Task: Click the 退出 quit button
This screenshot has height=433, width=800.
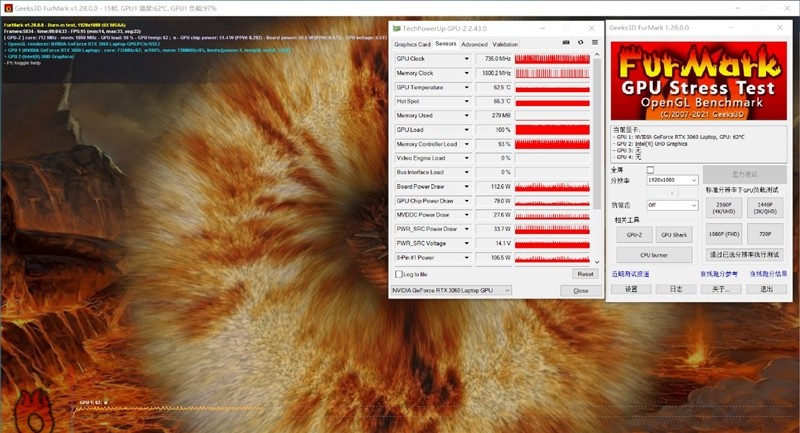Action: click(x=766, y=289)
